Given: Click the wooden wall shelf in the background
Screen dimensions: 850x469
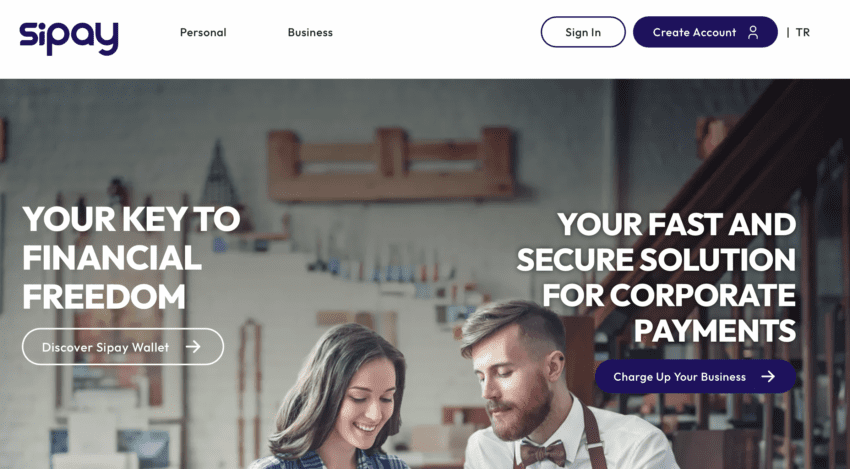Looking at the screenshot, I should [x=391, y=164].
